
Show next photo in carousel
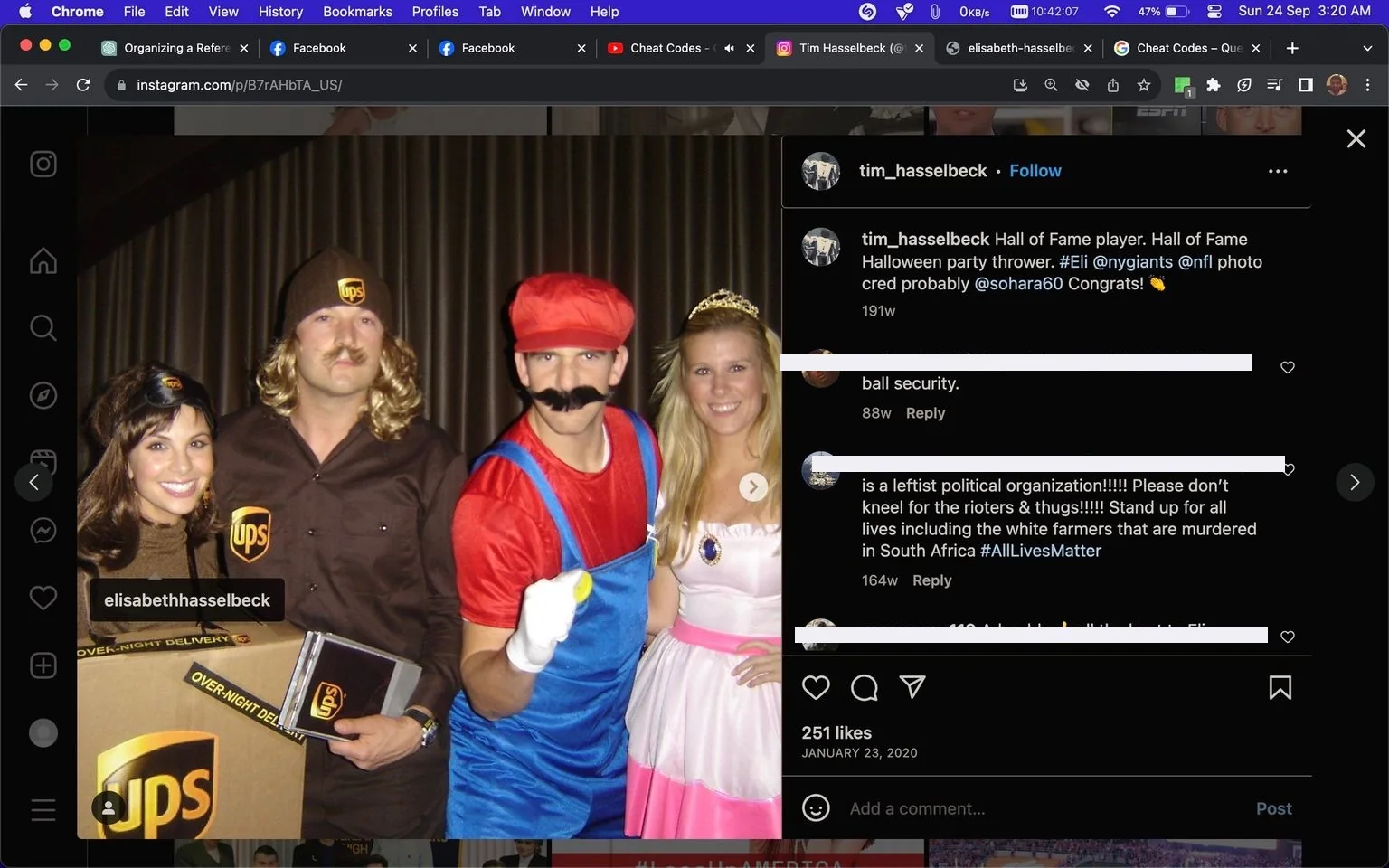[x=753, y=486]
